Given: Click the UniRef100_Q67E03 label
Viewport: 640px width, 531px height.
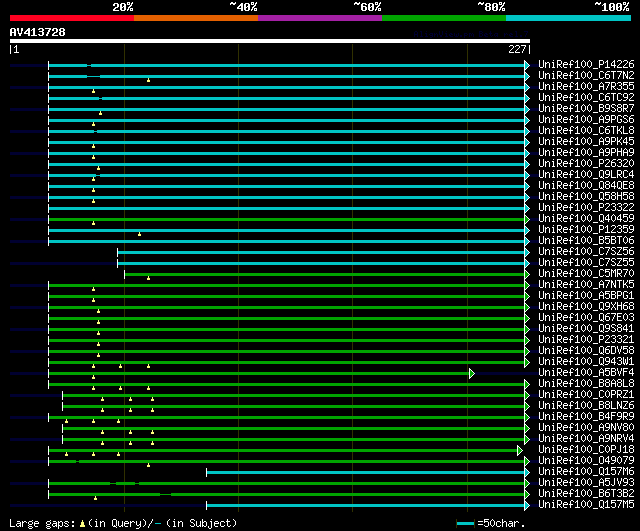Looking at the screenshot, I should point(586,318).
